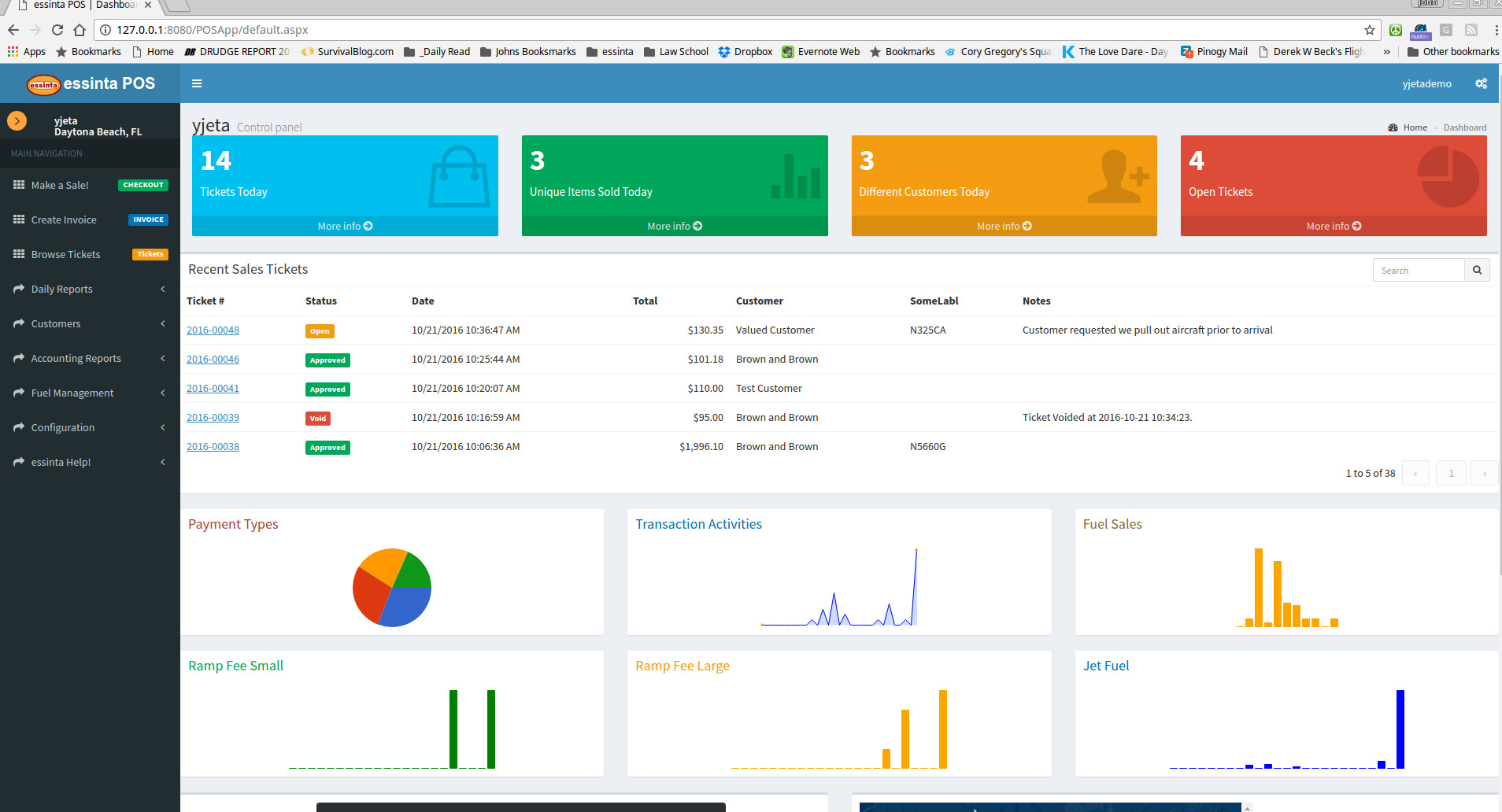Focus the Recent Sales Tickets search field
This screenshot has height=812, width=1502.
[x=1419, y=270]
